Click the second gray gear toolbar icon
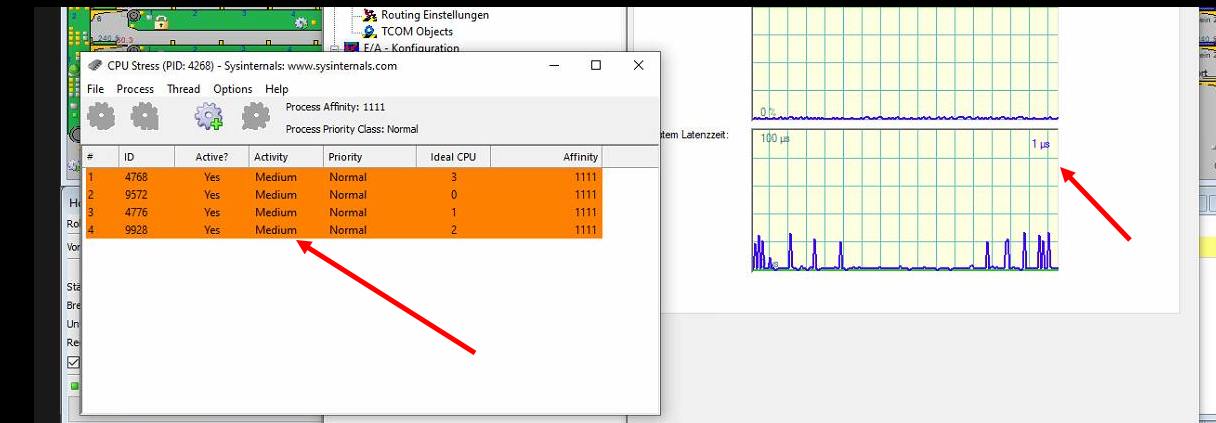1216x423 pixels. click(145, 117)
